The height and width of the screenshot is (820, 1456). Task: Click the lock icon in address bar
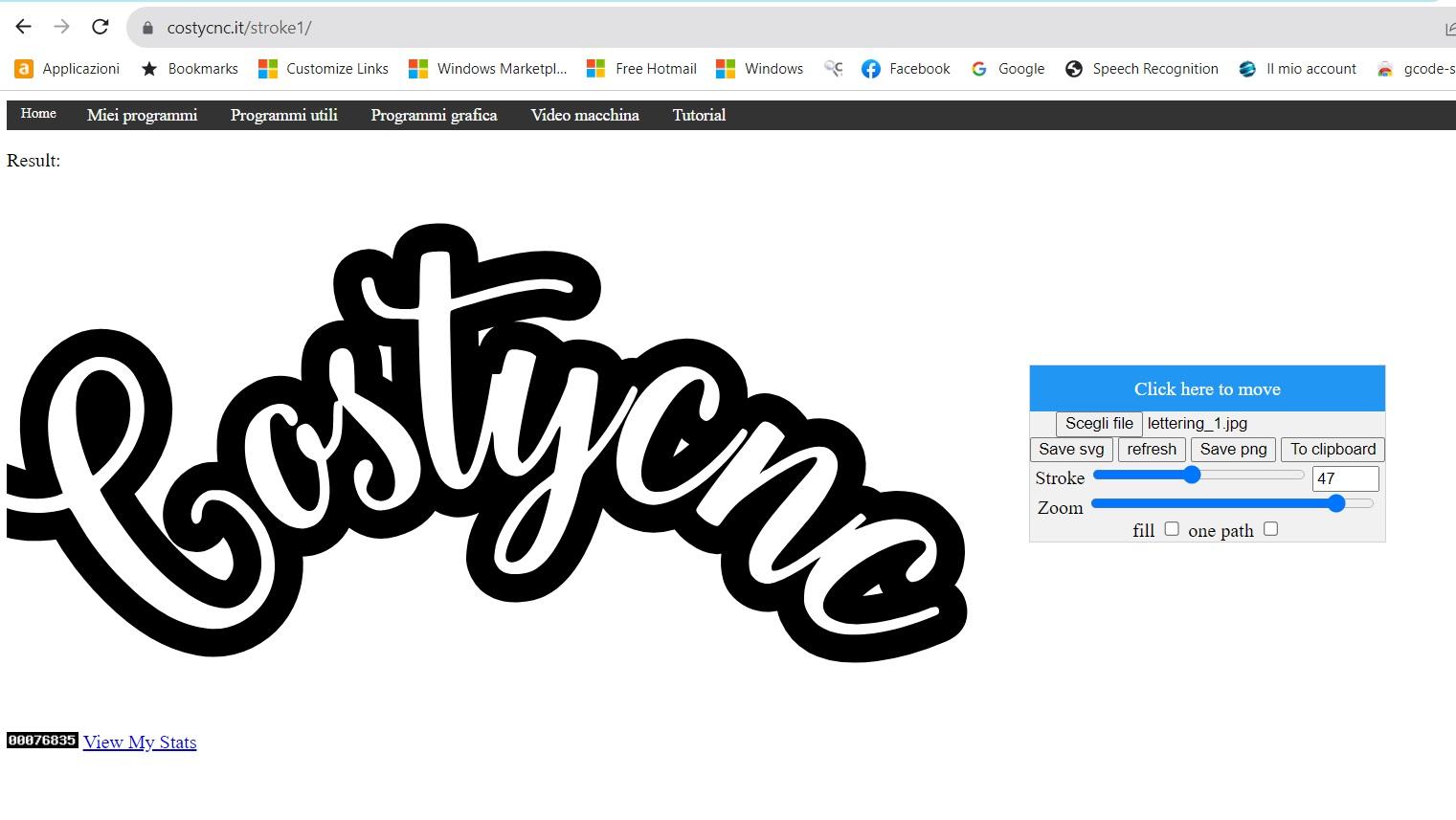147,28
